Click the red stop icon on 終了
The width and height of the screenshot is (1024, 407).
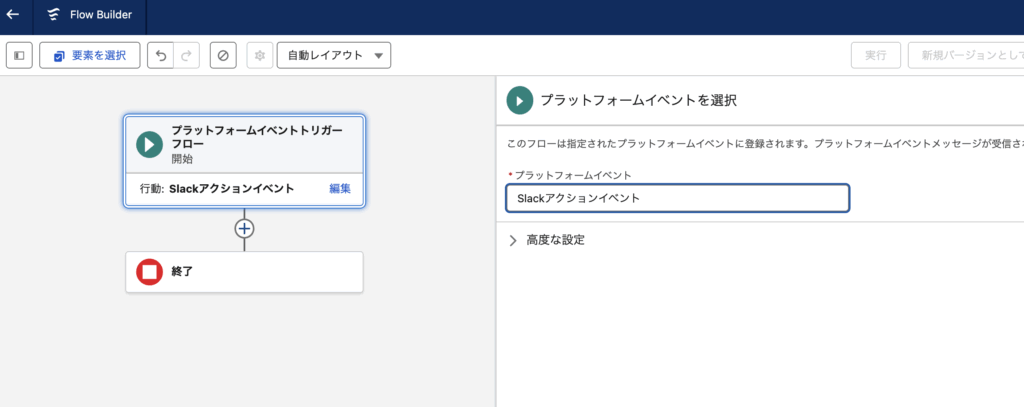(x=149, y=271)
